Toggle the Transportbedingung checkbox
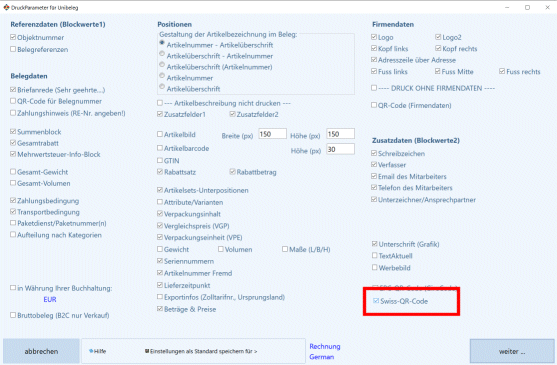The image size is (557, 365). 13,212
